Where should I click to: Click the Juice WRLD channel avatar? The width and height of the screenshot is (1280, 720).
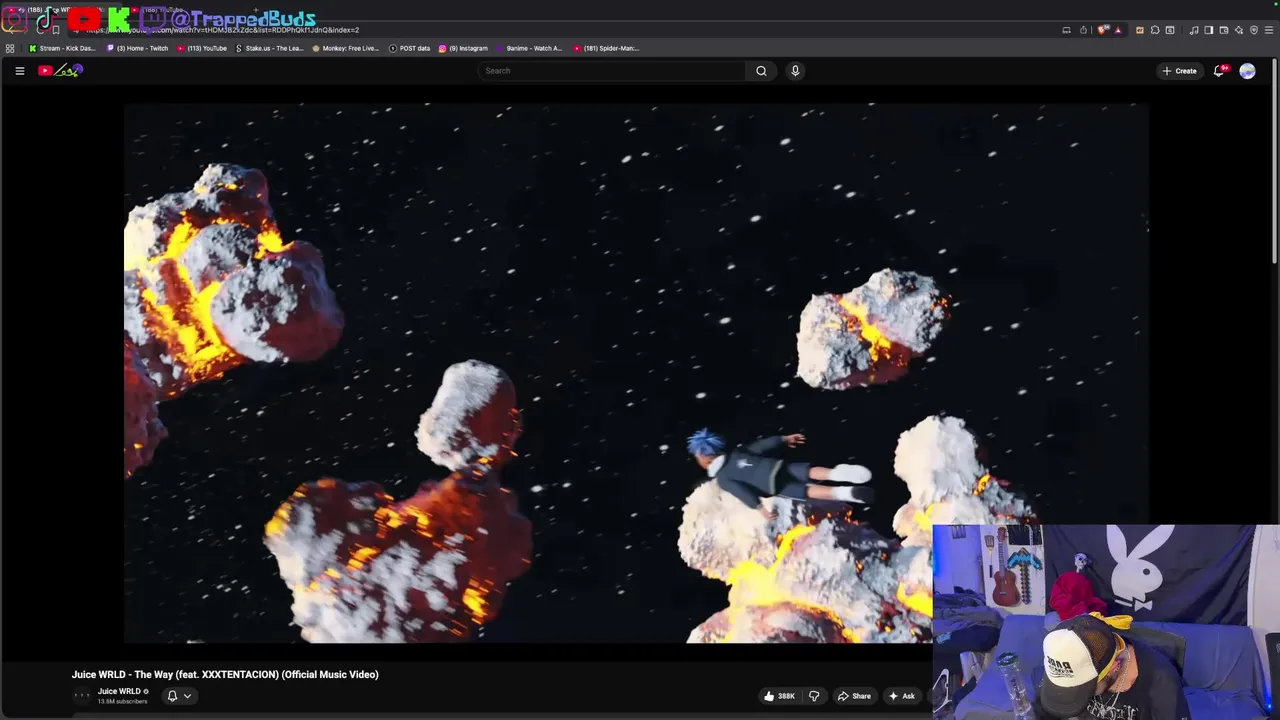tap(82, 696)
